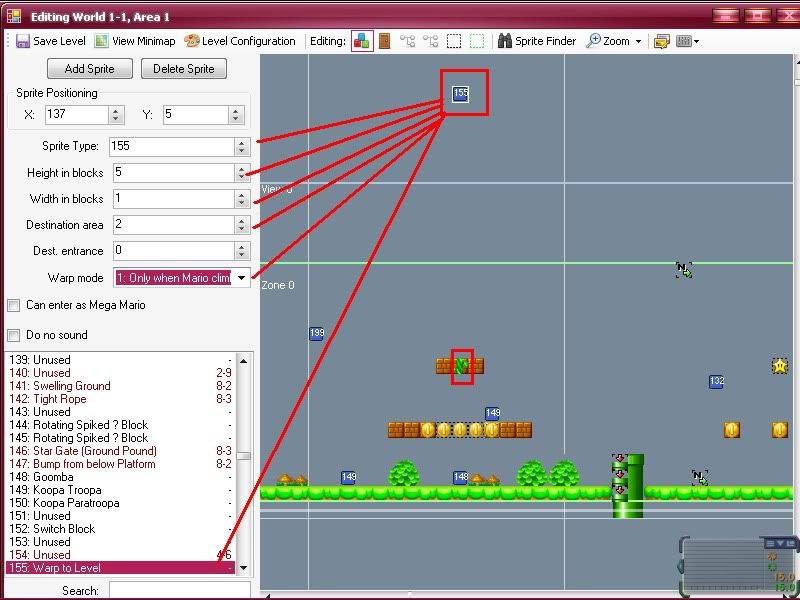The width and height of the screenshot is (800, 600).
Task: Increase Width in blocks spinner
Action: point(242,194)
